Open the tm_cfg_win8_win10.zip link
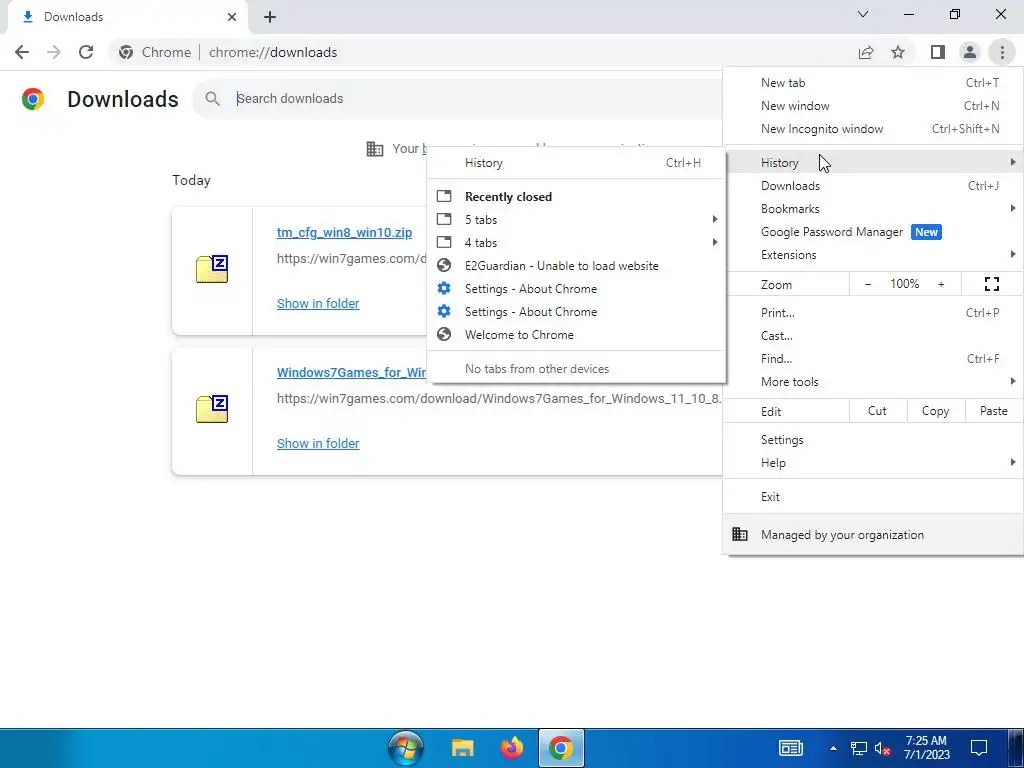 click(x=344, y=232)
